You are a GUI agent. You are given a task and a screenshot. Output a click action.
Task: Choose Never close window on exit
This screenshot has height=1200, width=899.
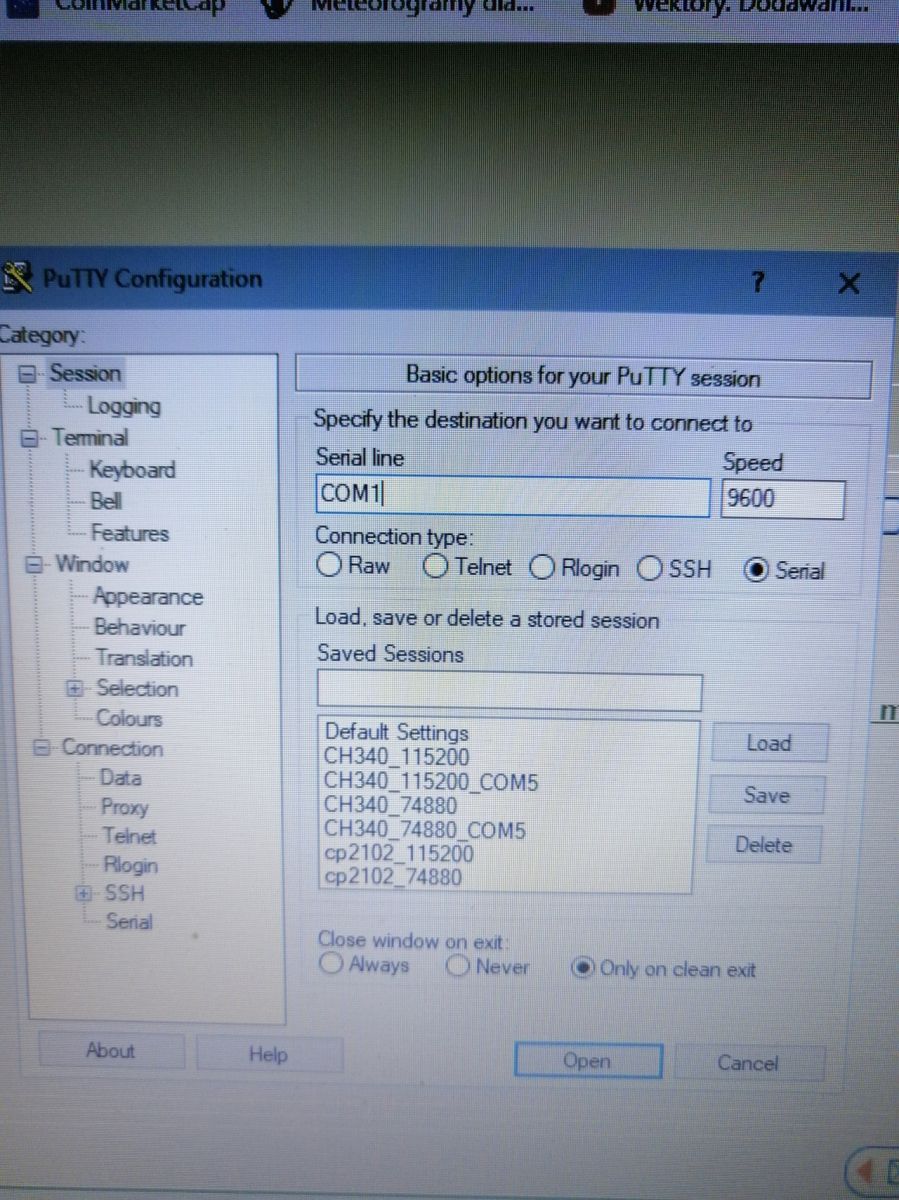pos(458,967)
